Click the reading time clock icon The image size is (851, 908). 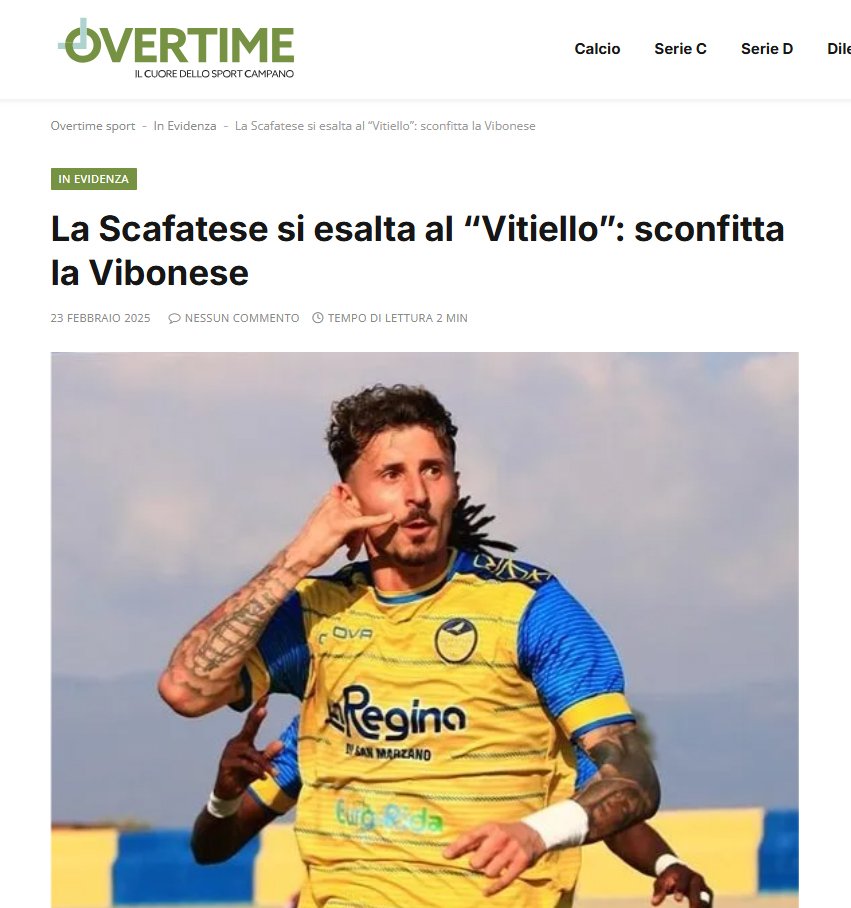318,318
